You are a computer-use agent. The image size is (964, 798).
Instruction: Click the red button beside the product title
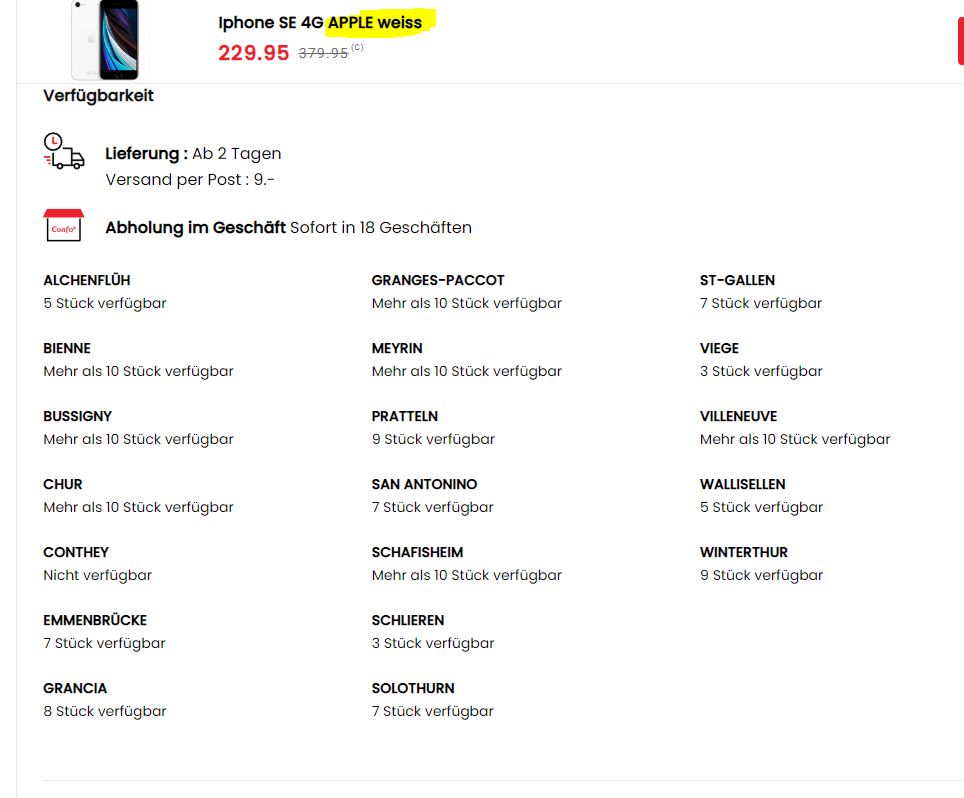tap(959, 41)
